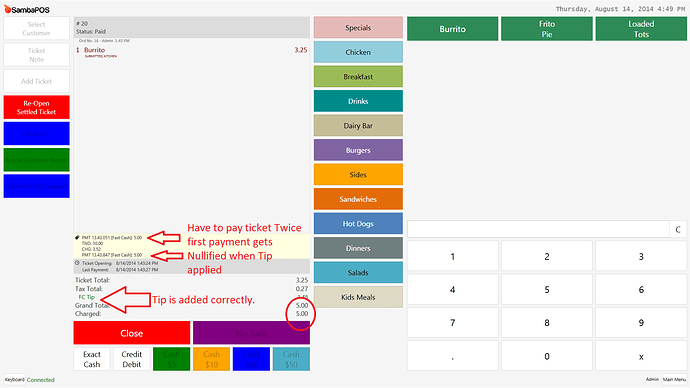
Task: Select the Hot Dogs category
Action: (358, 223)
